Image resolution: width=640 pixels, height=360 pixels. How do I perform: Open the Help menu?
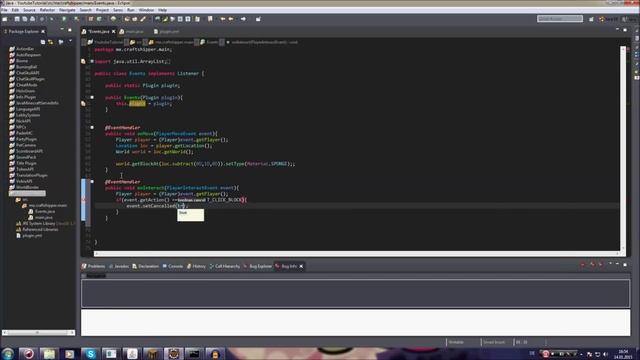162,10
